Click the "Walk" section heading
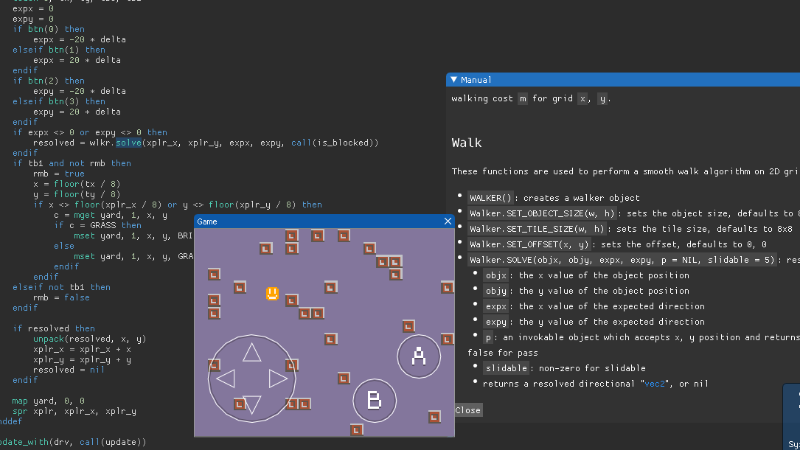The width and height of the screenshot is (800, 450). click(x=467, y=143)
